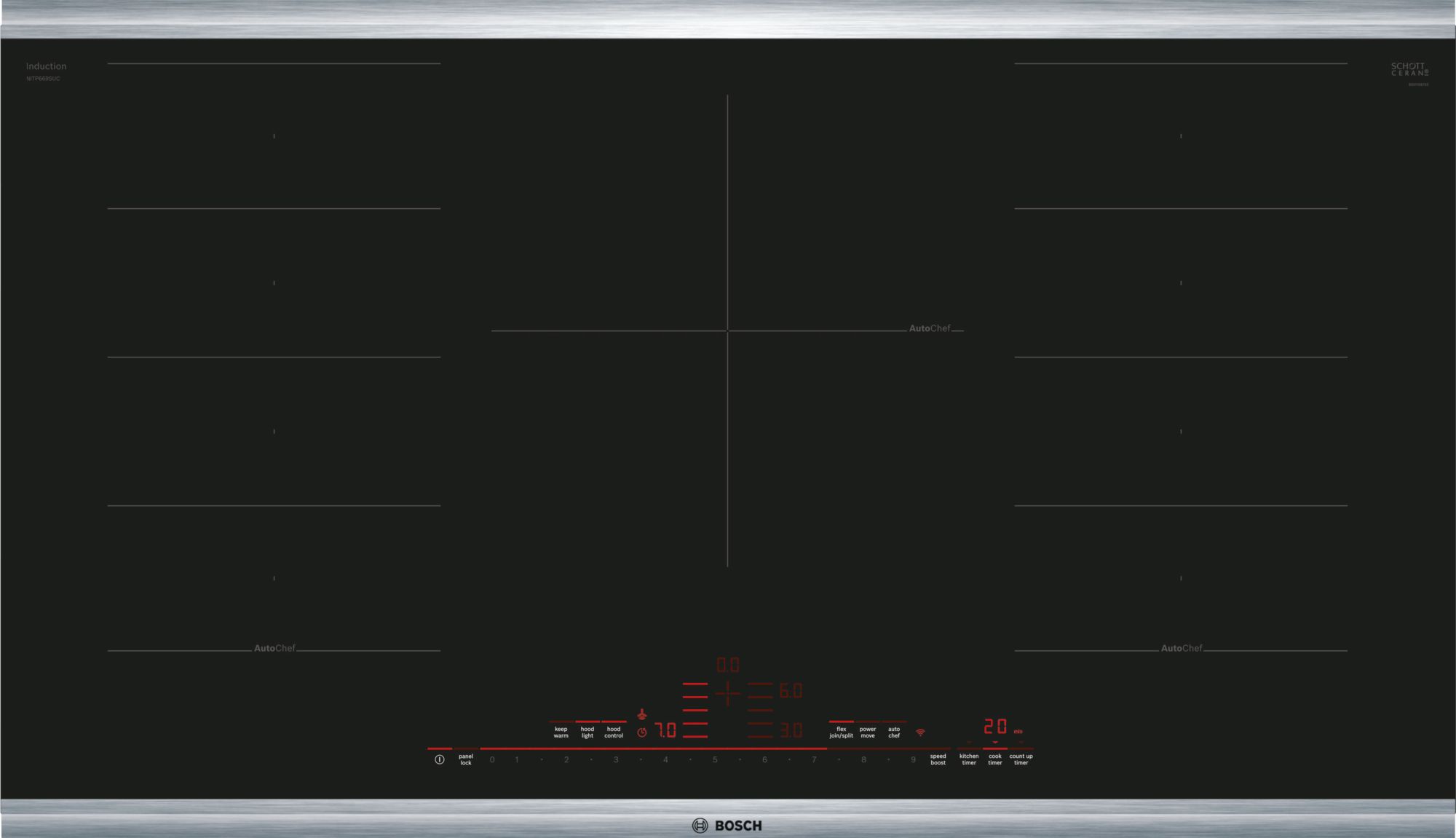Viewport: 1456px width, 838px height.
Task: Tap the Wi-Fi Home Connect icon
Action: click(920, 732)
